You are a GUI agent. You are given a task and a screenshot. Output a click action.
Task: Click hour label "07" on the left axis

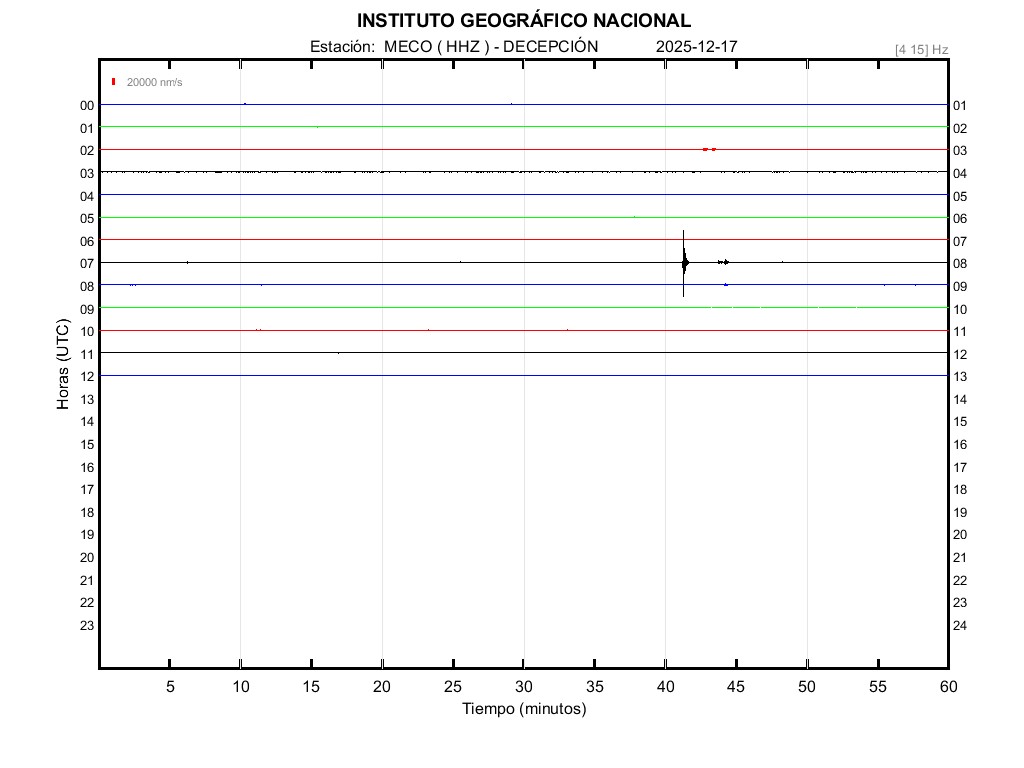(87, 263)
